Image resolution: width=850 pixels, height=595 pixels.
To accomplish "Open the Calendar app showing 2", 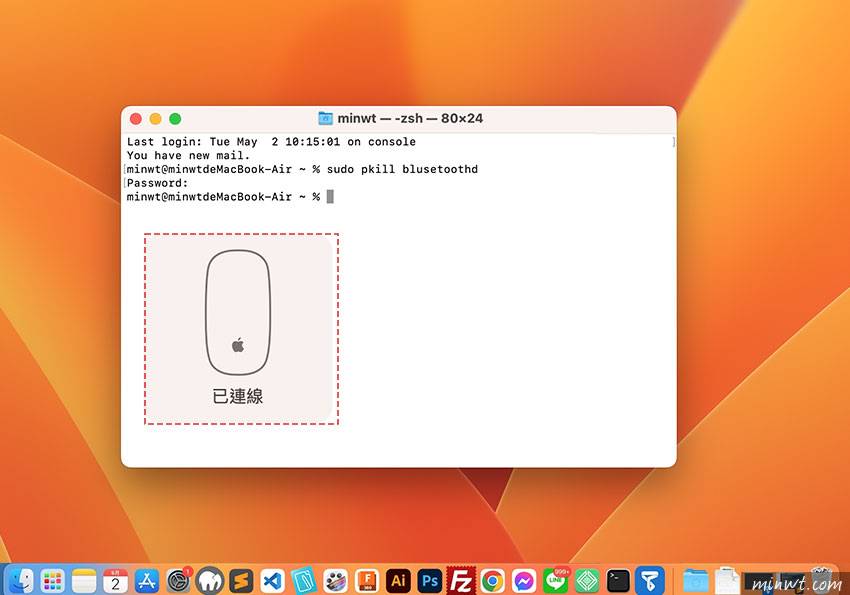I will pyautogui.click(x=115, y=581).
